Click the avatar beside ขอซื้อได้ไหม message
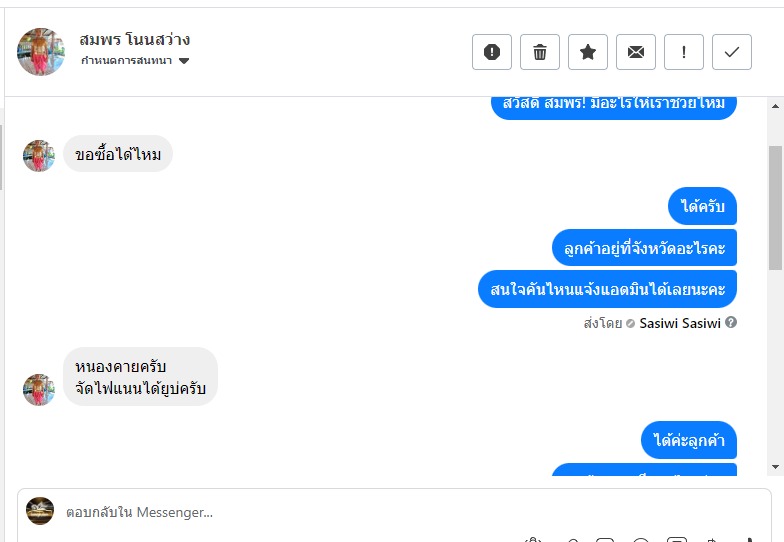 [x=38, y=156]
